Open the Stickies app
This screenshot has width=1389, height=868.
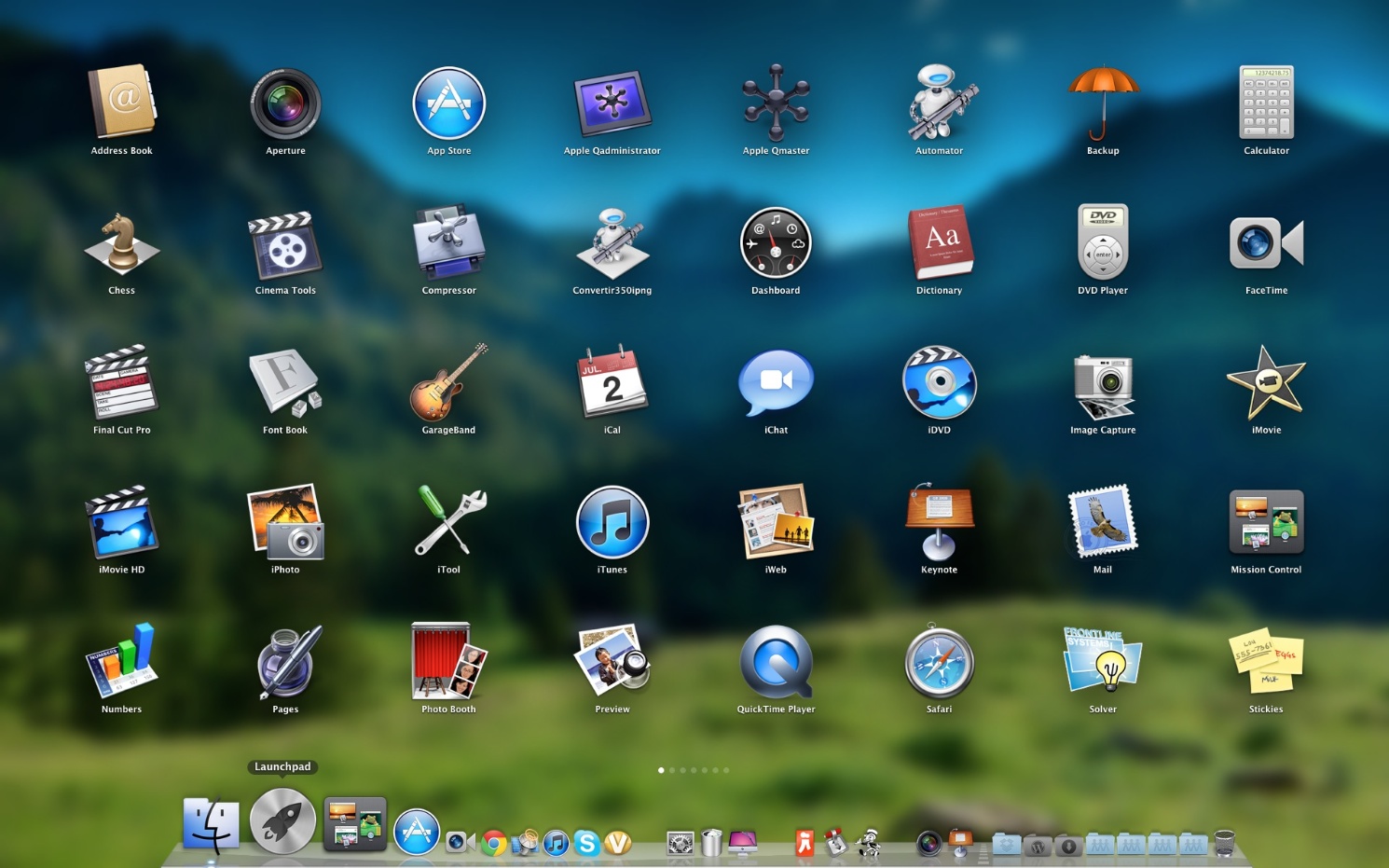(x=1266, y=661)
